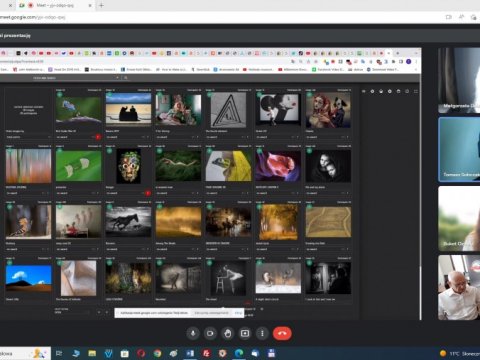The width and height of the screenshot is (480, 360).
Task: Open the boat silhouette at sunset thumbnail
Action: [x=128, y=109]
